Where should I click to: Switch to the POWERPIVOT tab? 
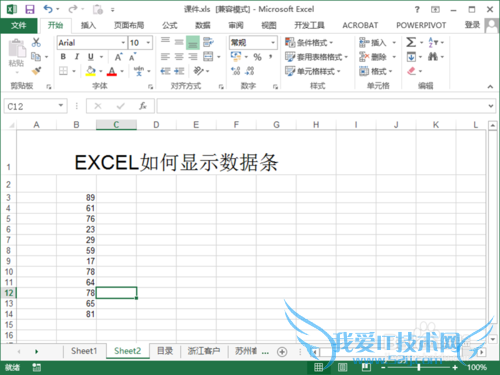(x=421, y=25)
